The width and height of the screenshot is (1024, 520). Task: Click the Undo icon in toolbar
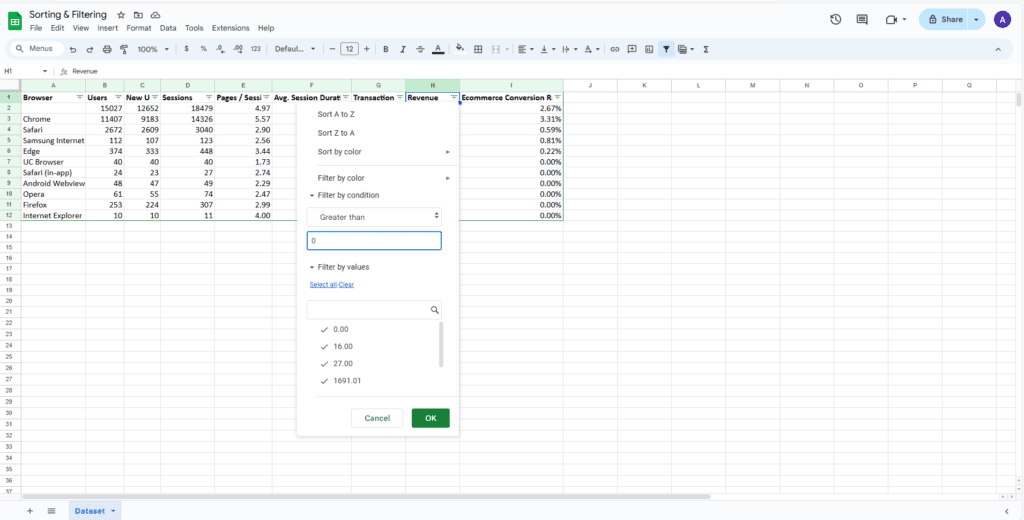72,49
